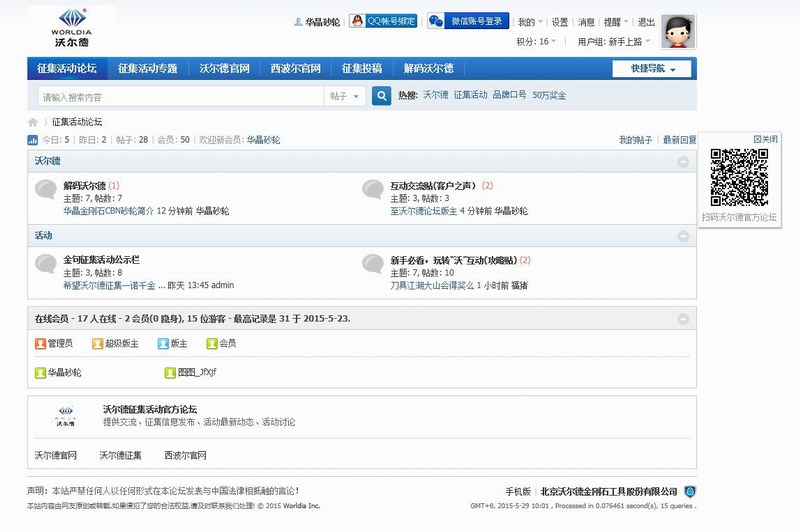
Task: Click the 管理员 orange user icon
Action: coord(40,344)
